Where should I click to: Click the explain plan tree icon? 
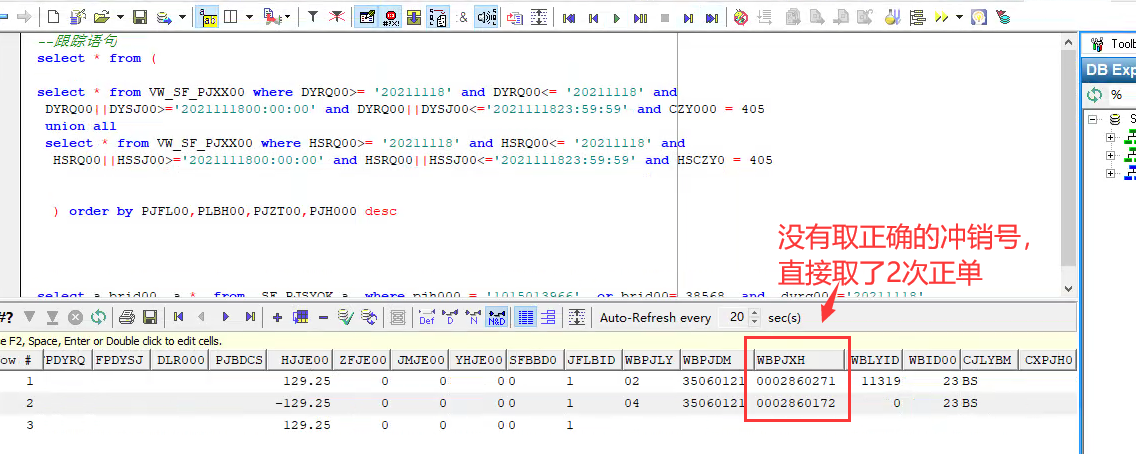tap(917, 17)
